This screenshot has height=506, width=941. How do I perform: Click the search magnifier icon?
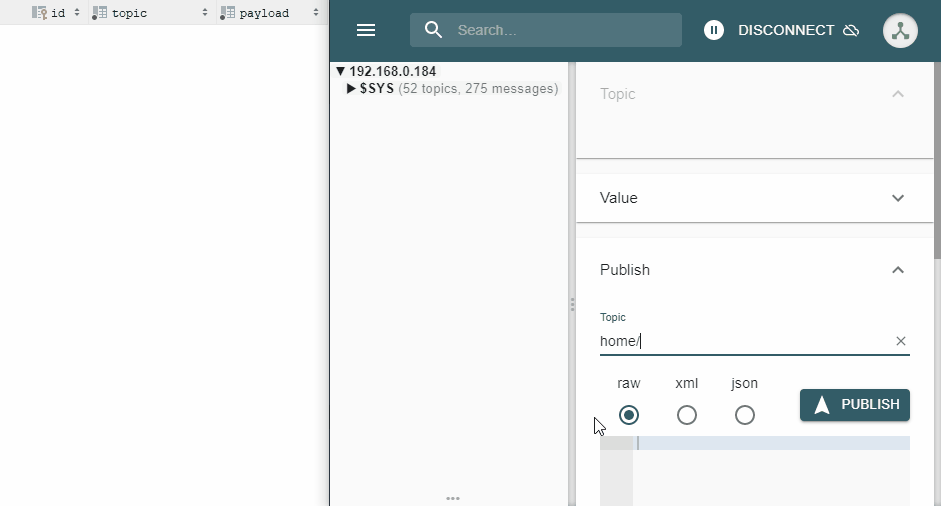[x=433, y=30]
